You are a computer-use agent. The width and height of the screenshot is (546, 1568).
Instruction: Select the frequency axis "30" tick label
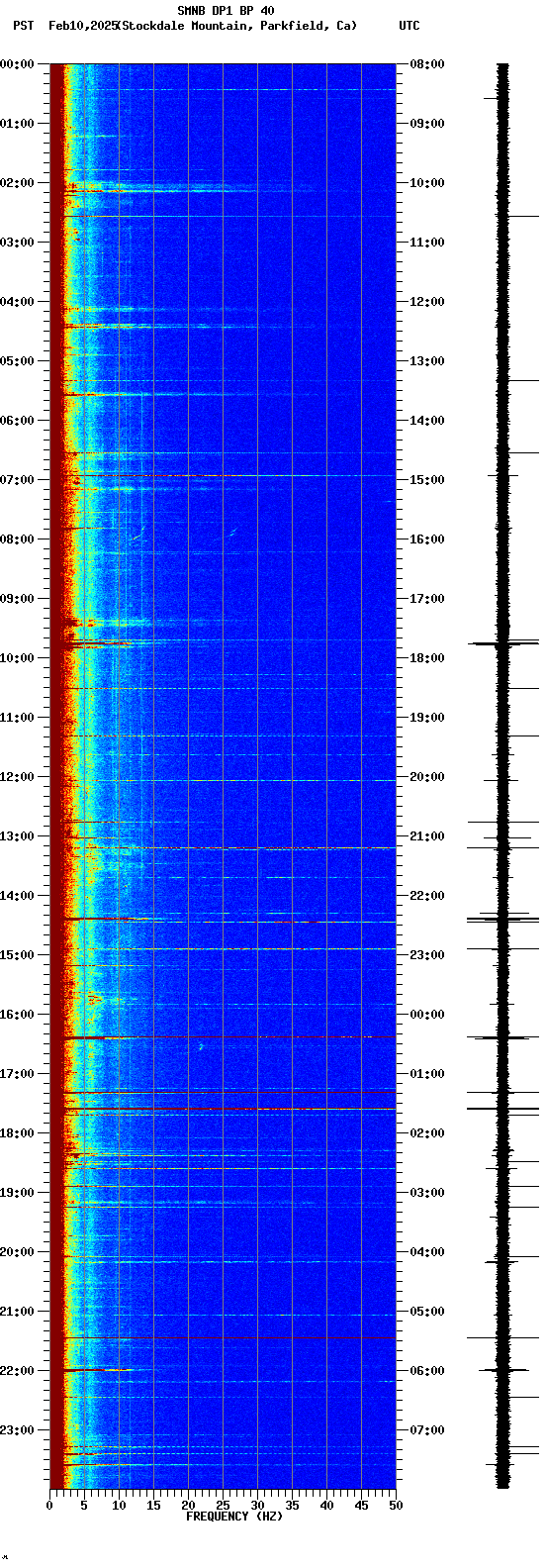(257, 1506)
